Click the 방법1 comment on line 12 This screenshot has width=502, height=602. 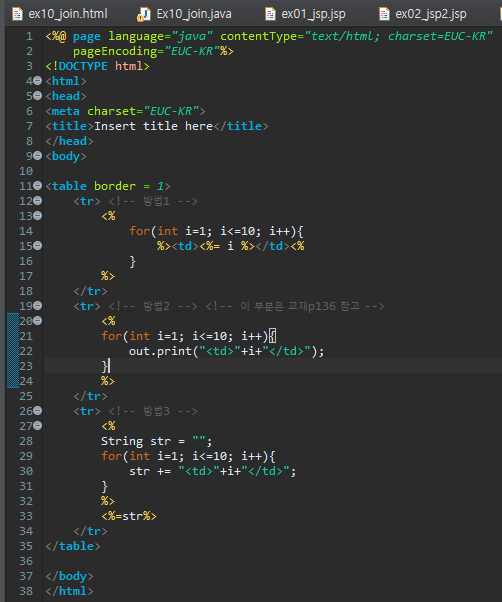pyautogui.click(x=153, y=201)
